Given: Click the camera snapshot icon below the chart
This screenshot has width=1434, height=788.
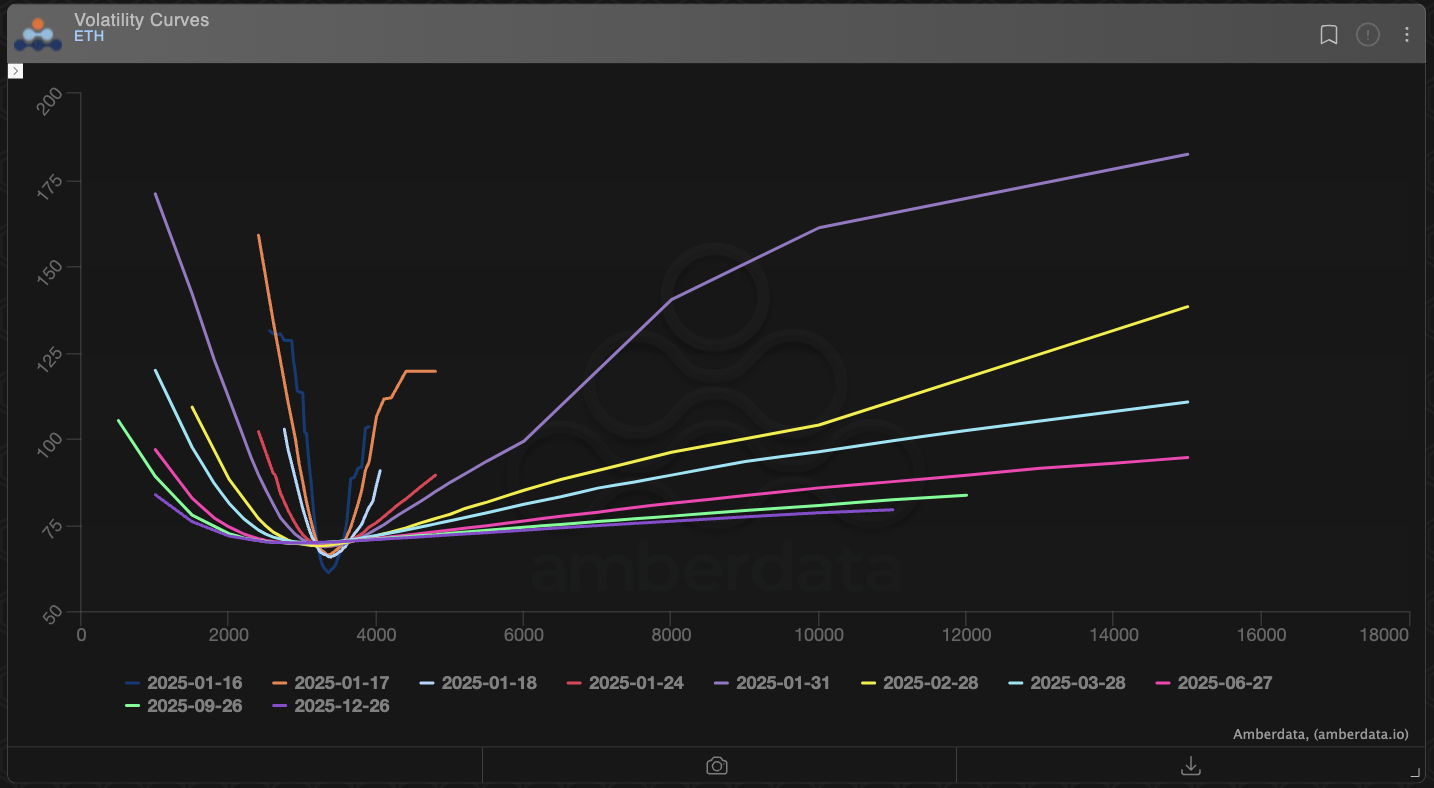Looking at the screenshot, I should click(716, 765).
